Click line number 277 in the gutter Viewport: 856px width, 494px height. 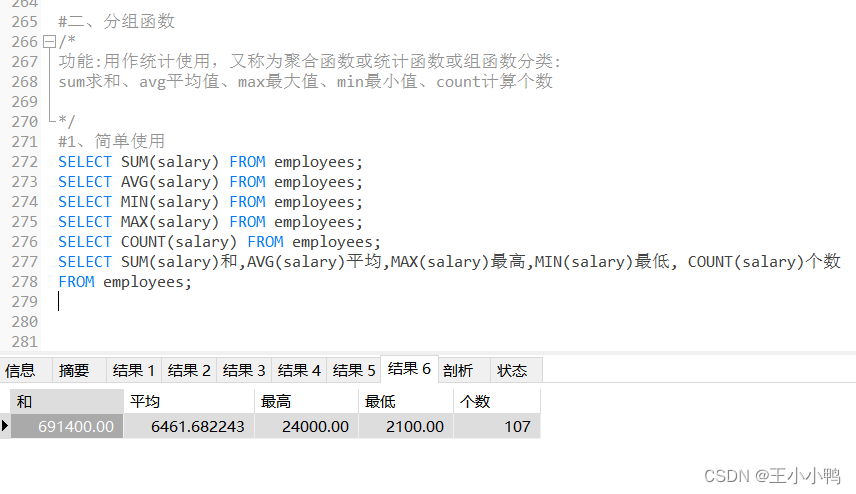[25, 261]
